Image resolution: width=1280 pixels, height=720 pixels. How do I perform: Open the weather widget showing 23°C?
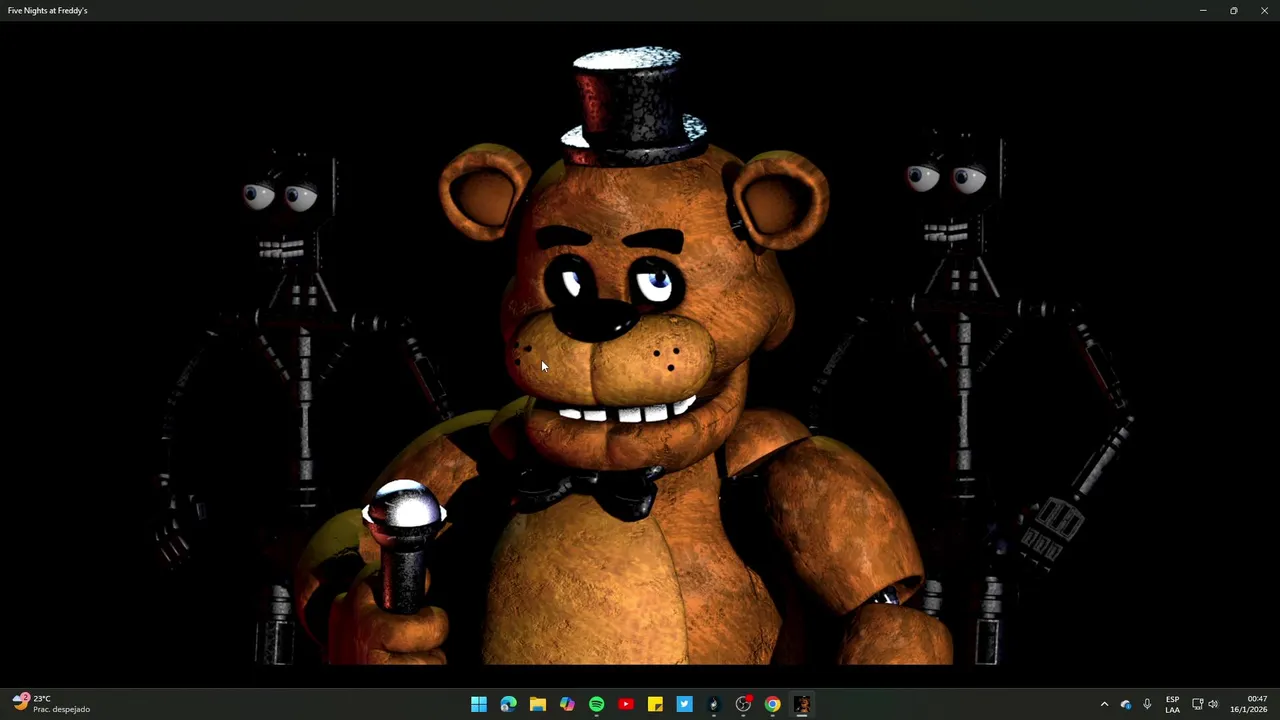pos(51,704)
